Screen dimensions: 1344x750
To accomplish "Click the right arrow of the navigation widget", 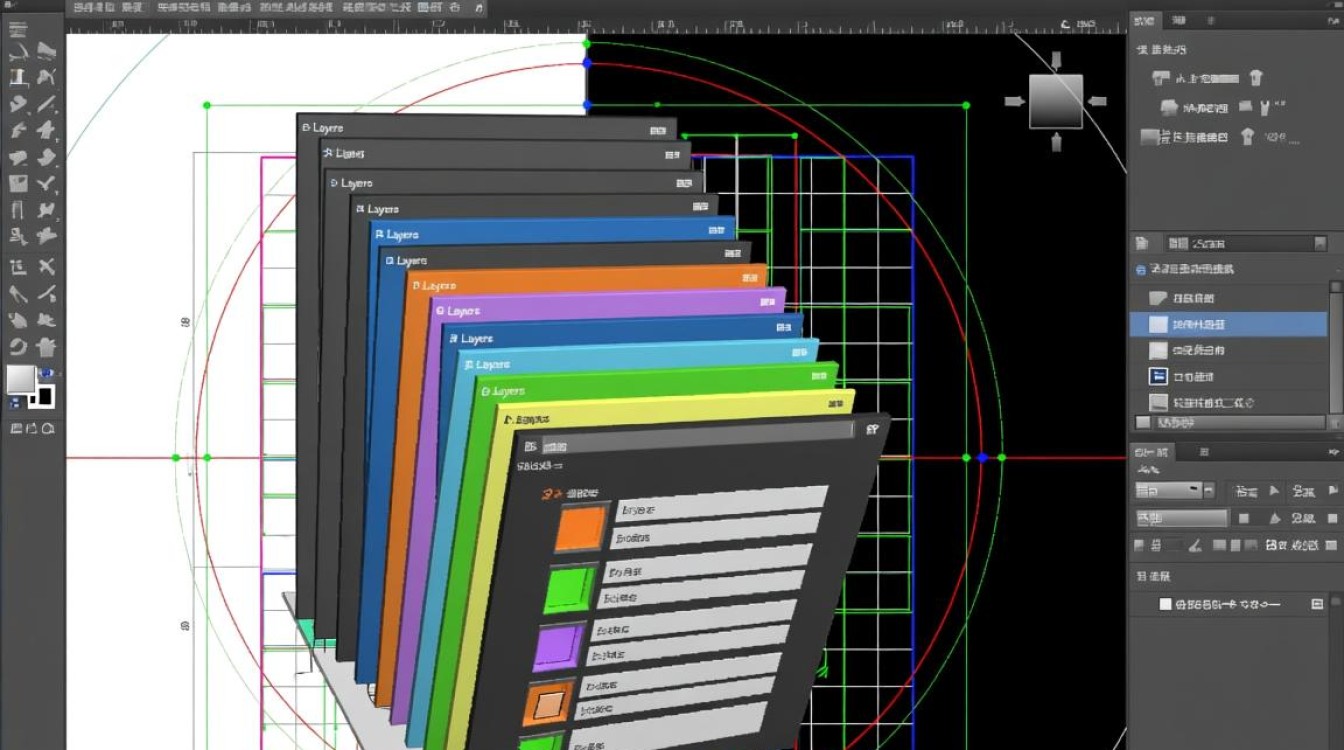I will [1097, 100].
